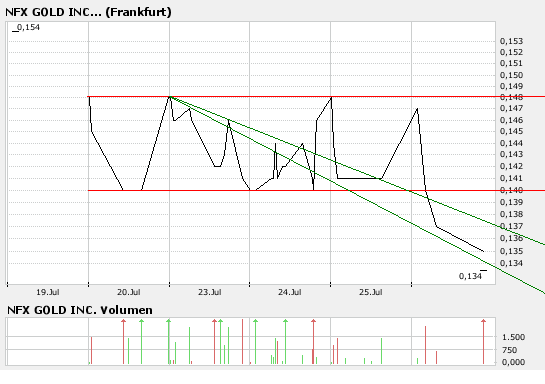Click the 0,147 price axis label

point(511,108)
